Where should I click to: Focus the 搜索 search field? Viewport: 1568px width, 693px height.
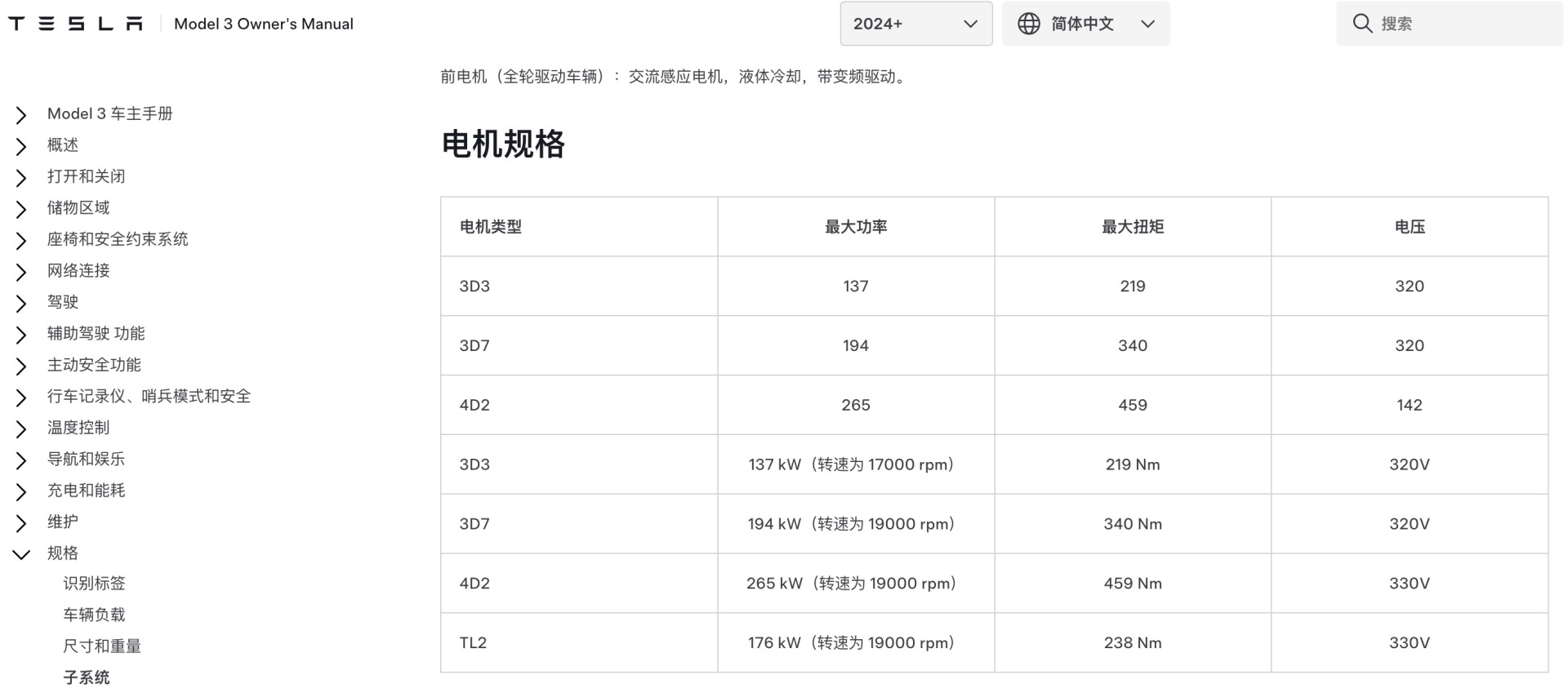[x=1450, y=24]
